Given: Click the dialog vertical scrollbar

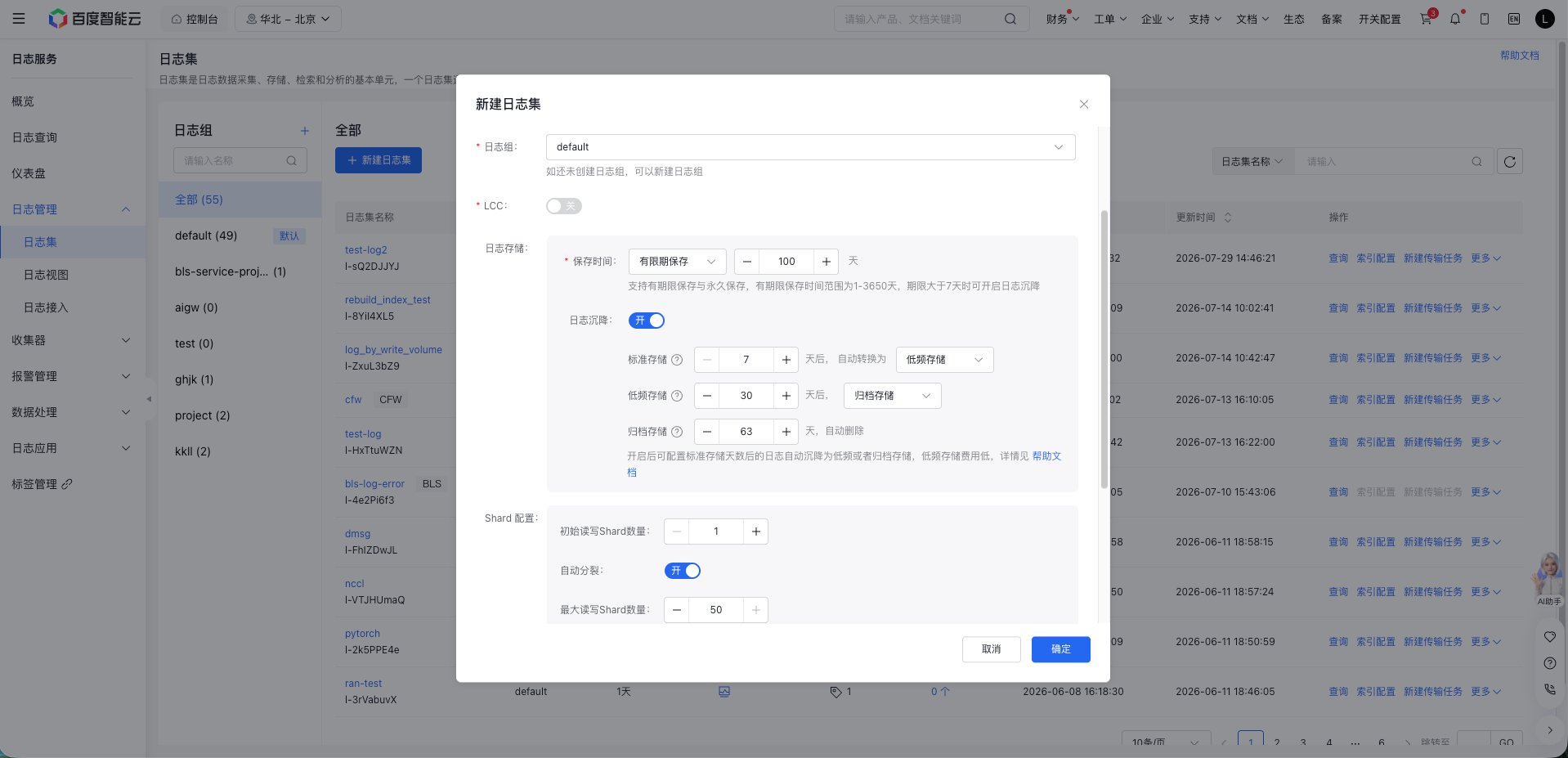Looking at the screenshot, I should (x=1104, y=349).
